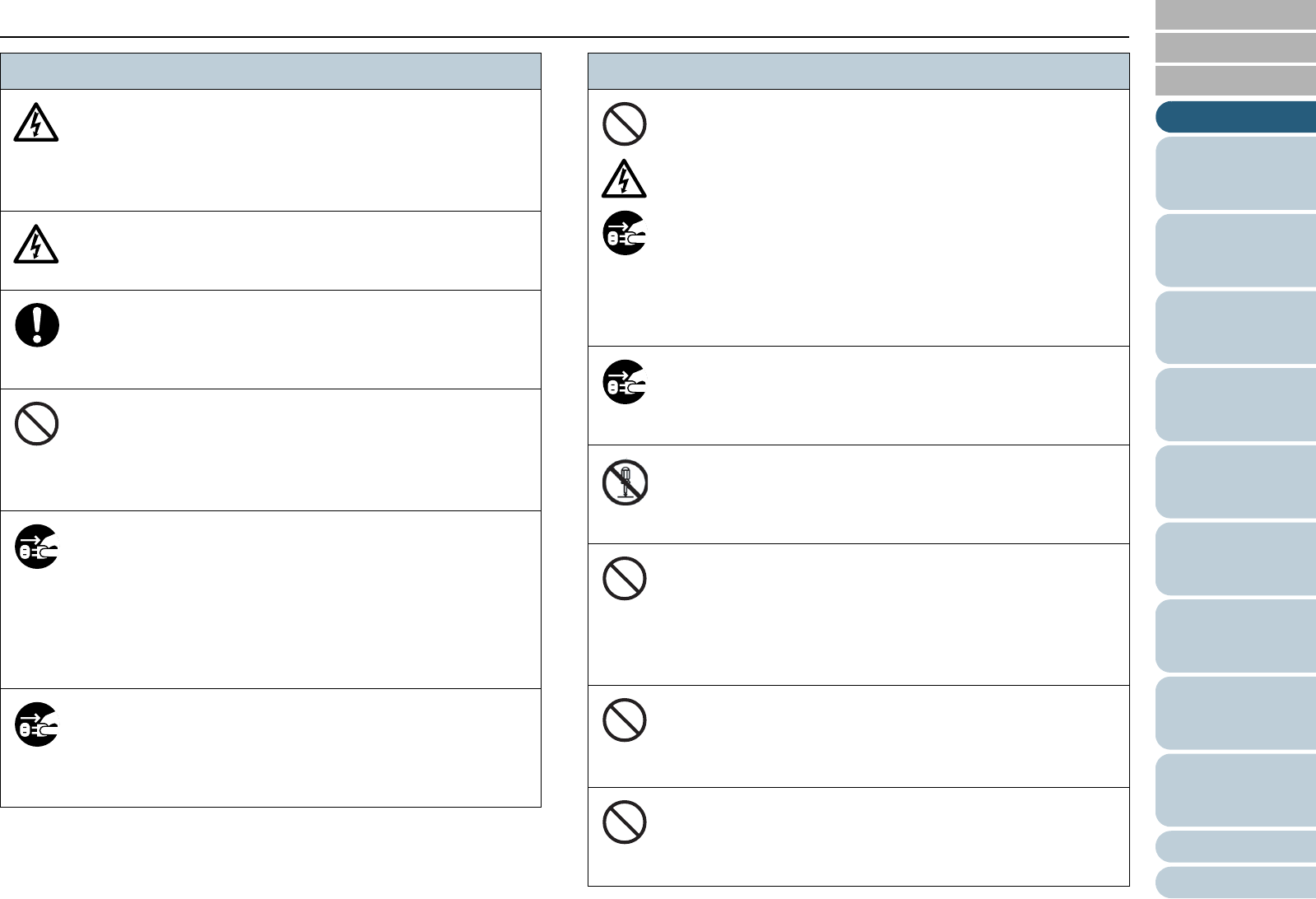1316x899 pixels.
Task: Click the second electric shock triangle in left table
Action: click(x=36, y=245)
